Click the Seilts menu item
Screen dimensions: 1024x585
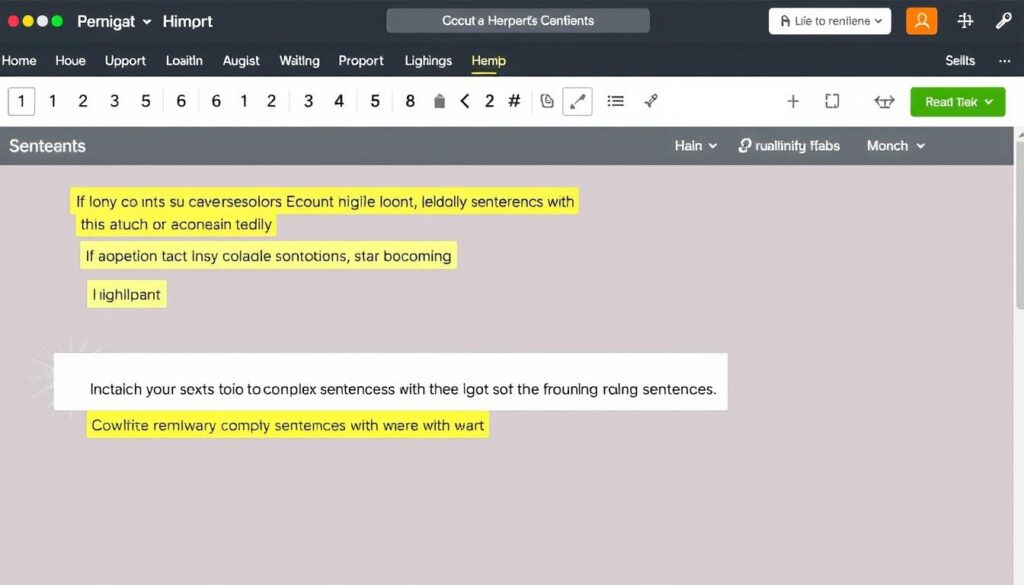point(960,61)
